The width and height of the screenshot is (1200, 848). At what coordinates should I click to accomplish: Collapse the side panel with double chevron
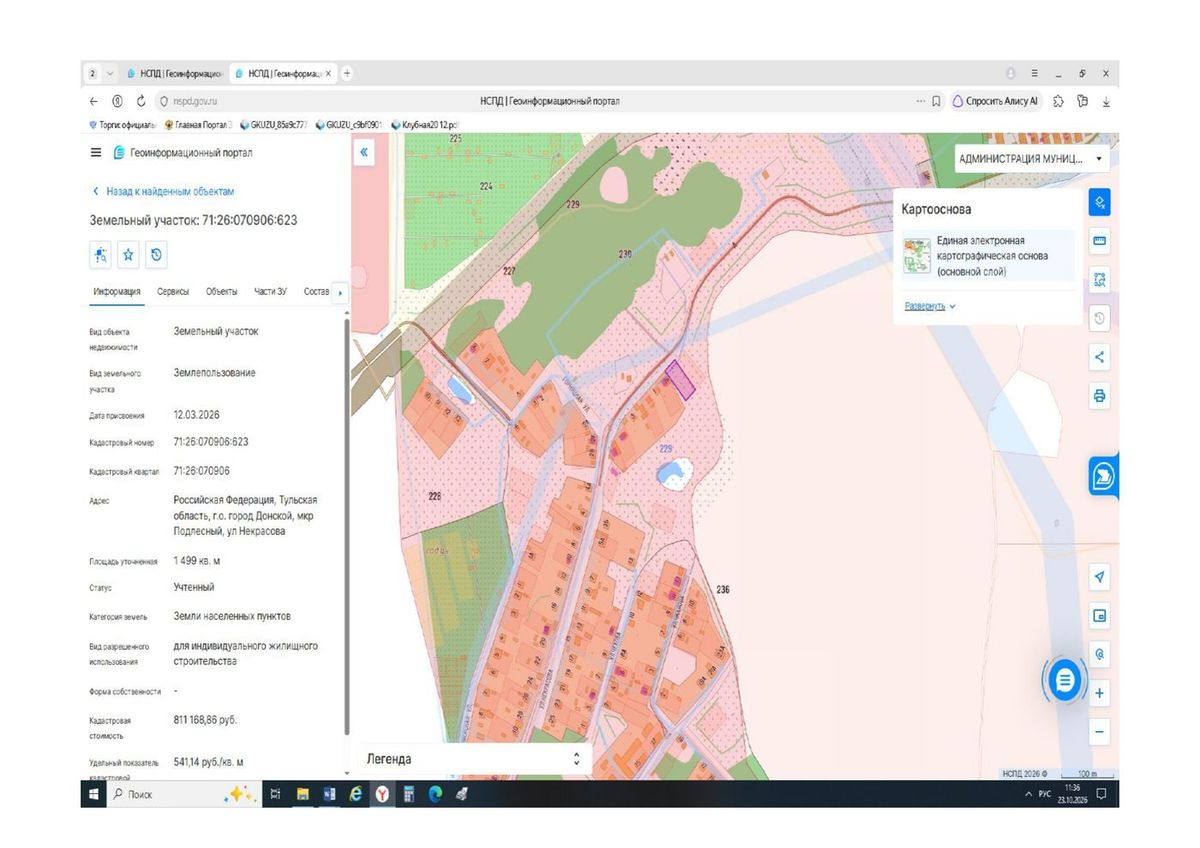tap(364, 153)
